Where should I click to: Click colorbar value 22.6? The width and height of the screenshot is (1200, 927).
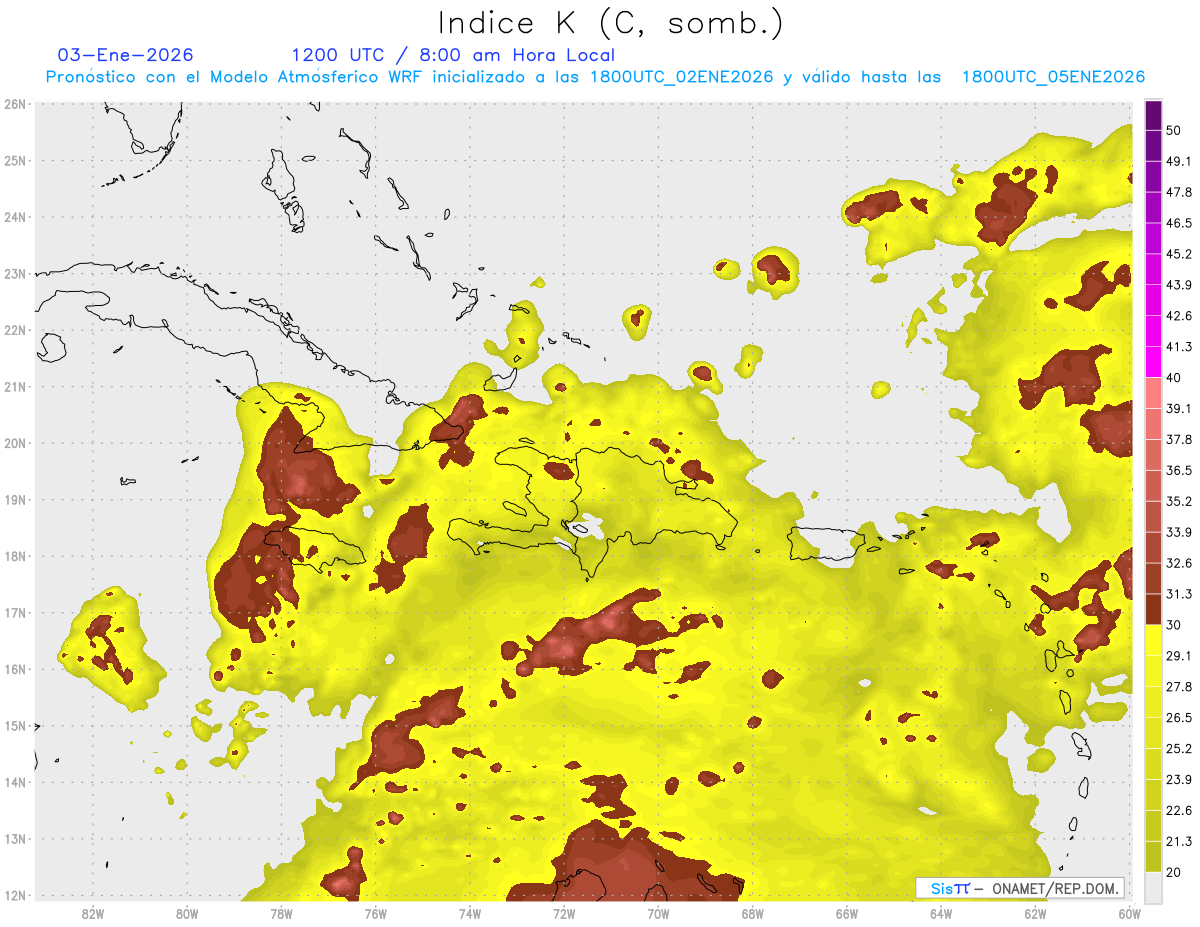1178,811
